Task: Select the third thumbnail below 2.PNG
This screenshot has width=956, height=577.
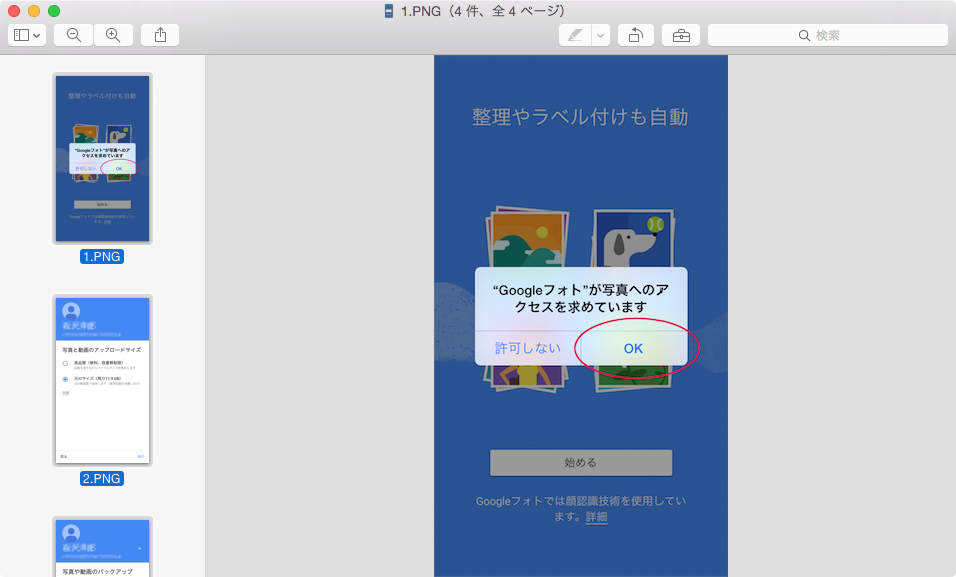Action: pos(102,547)
